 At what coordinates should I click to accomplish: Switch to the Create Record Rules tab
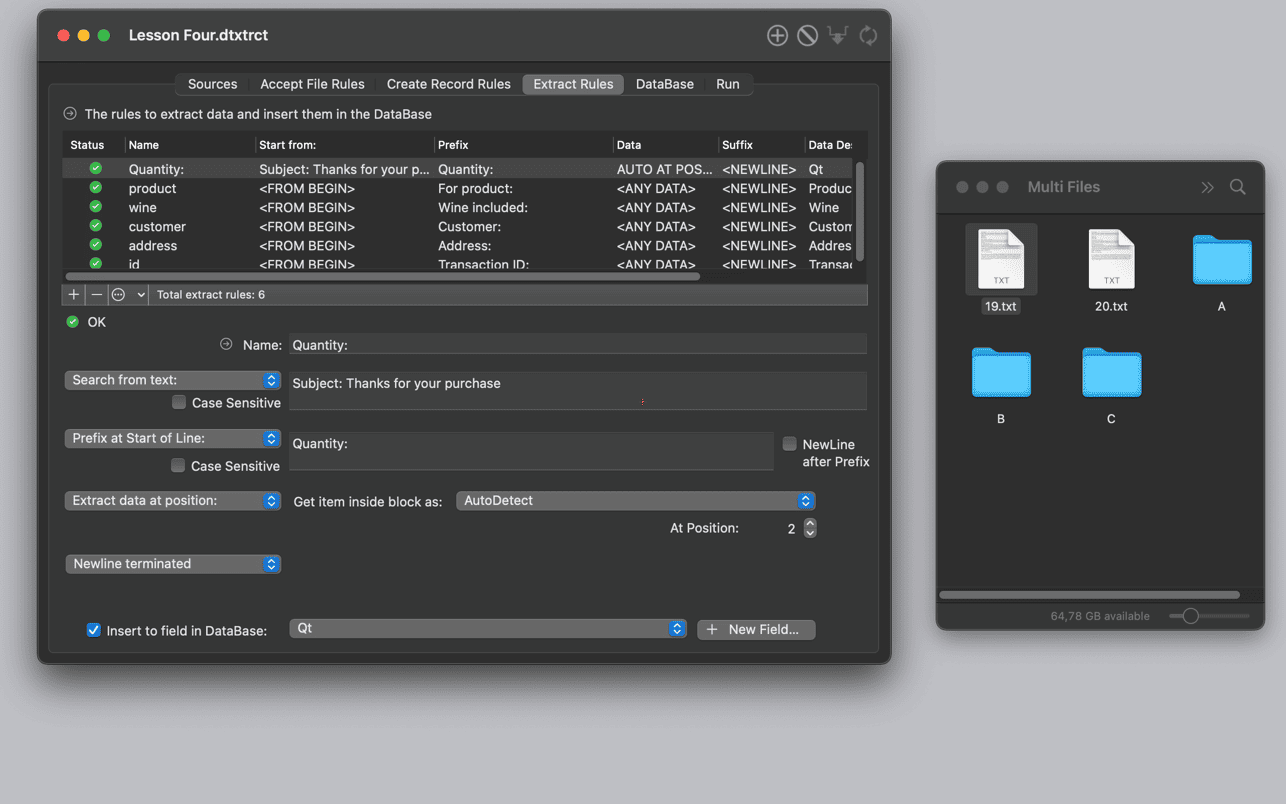click(x=448, y=84)
